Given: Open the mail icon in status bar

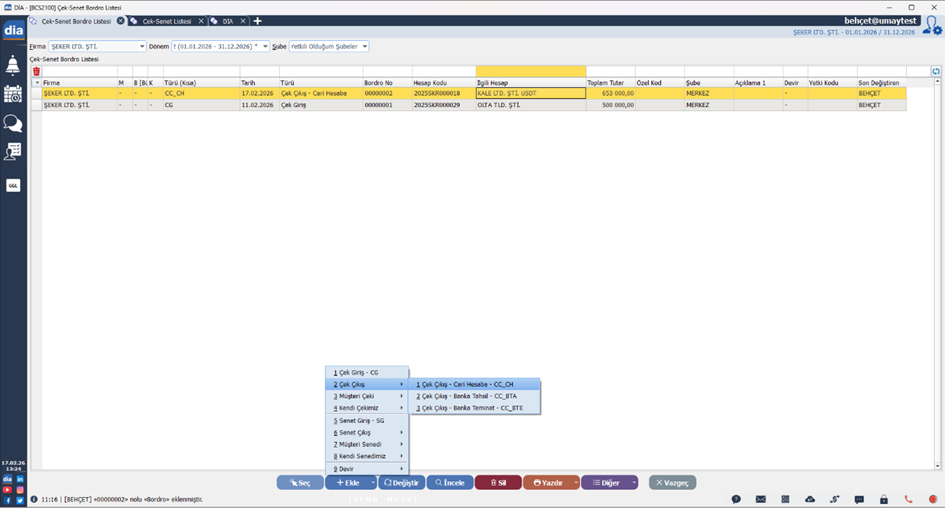Looking at the screenshot, I should 760,499.
